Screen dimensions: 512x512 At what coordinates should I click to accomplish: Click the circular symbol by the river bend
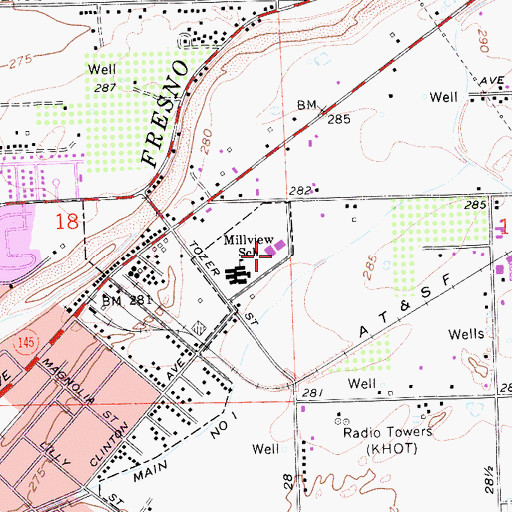[x=185, y=42]
